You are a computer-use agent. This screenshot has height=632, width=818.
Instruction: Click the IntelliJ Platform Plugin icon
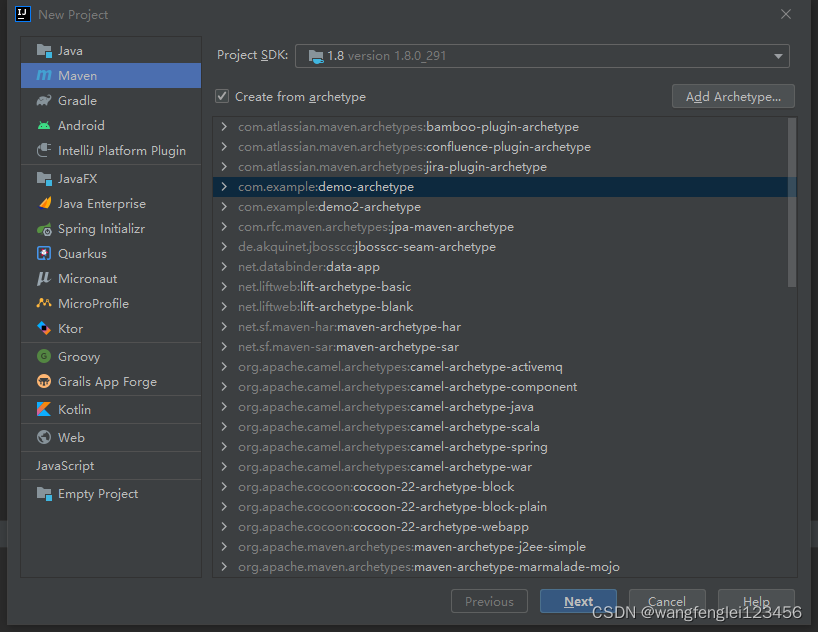tap(44, 150)
